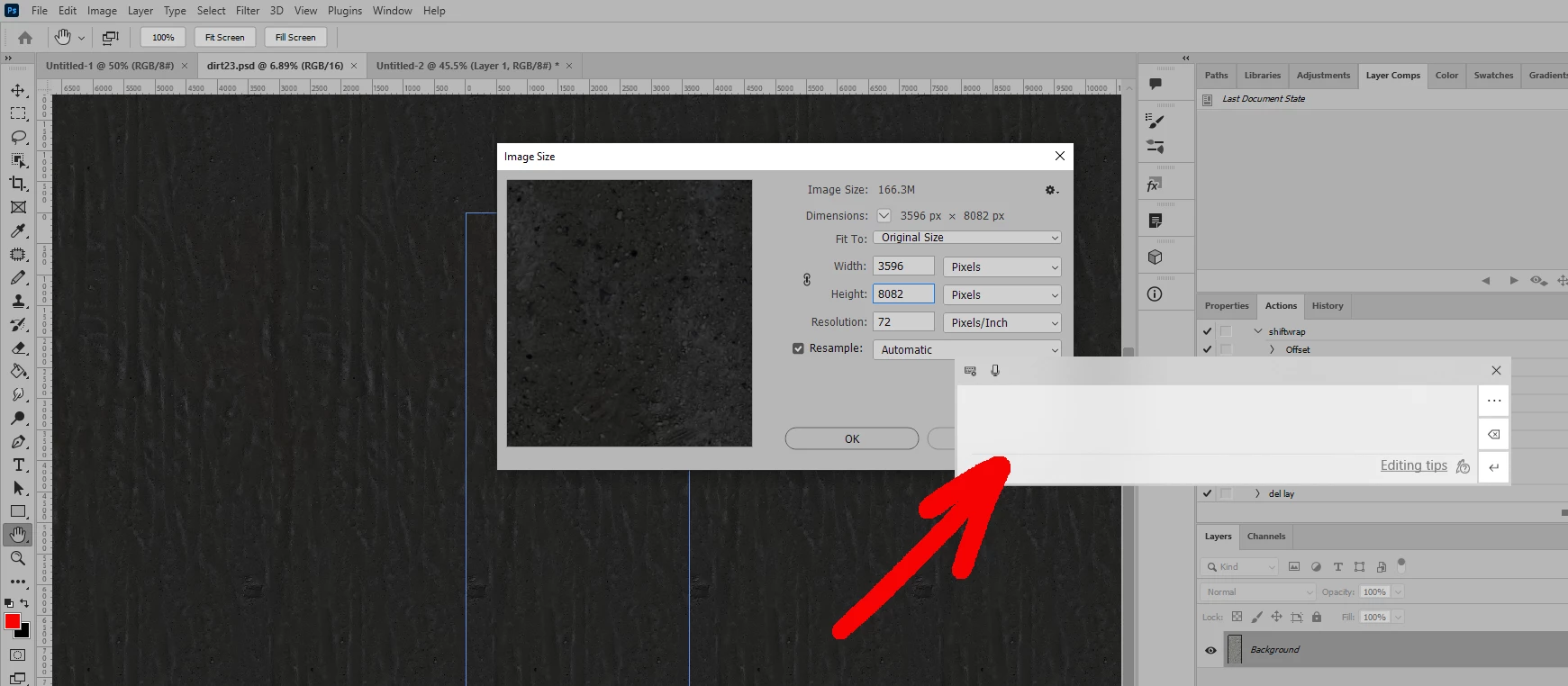Open Image Size gear settings menu
This screenshot has width=1568, height=686.
[x=1051, y=190]
